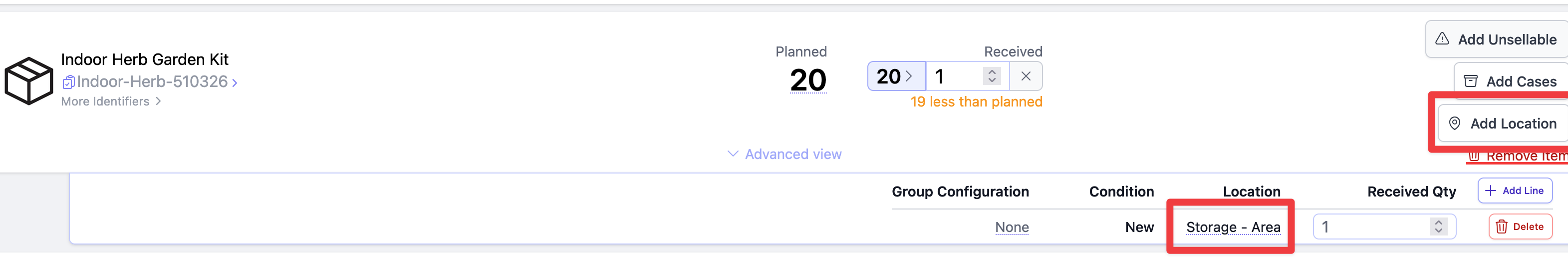This screenshot has width=1568, height=257.
Task: Click the line Received Qty input
Action: point(1369,227)
